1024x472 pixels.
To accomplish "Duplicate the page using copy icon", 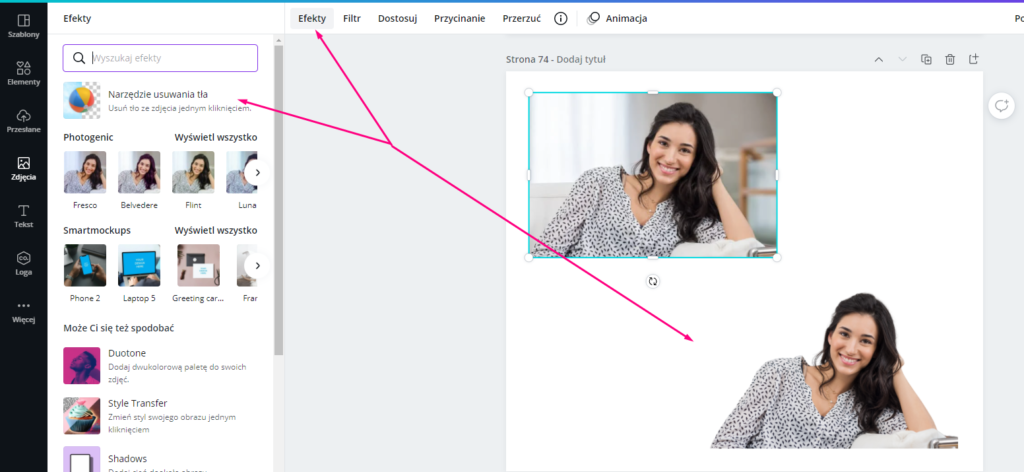I will click(x=926, y=60).
